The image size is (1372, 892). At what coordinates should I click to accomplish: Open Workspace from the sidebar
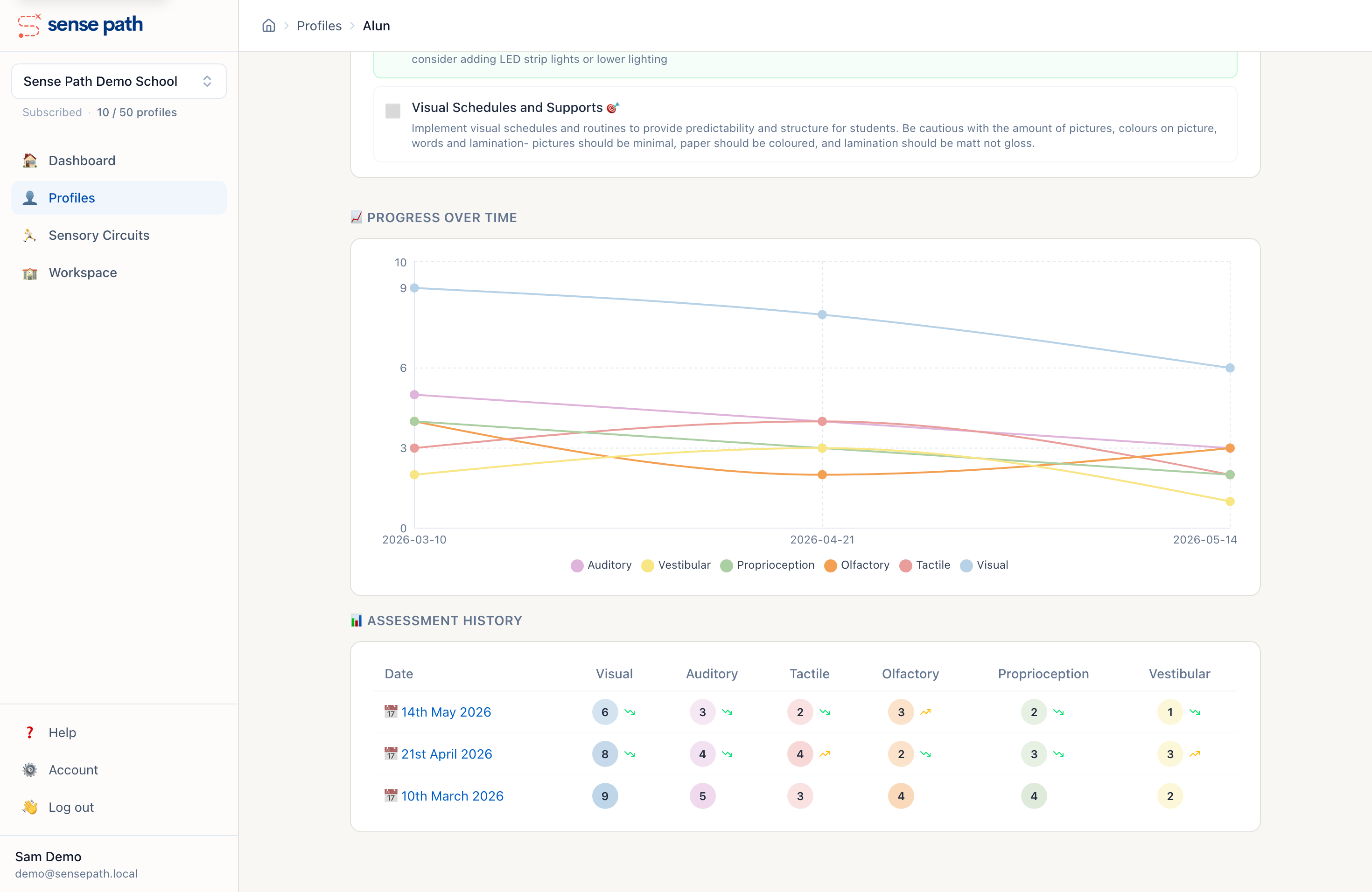point(119,273)
